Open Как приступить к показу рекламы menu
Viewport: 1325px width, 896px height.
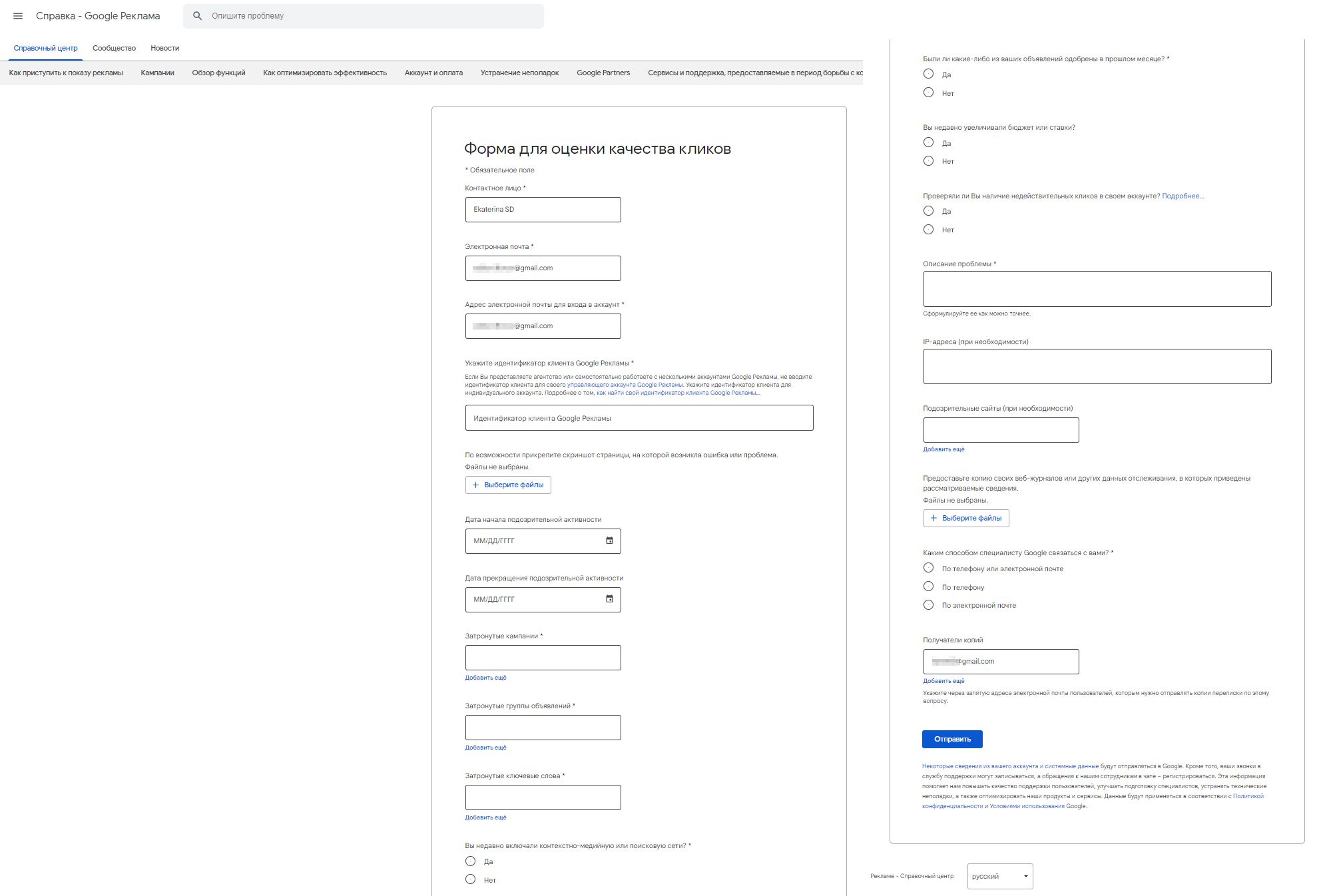click(66, 73)
